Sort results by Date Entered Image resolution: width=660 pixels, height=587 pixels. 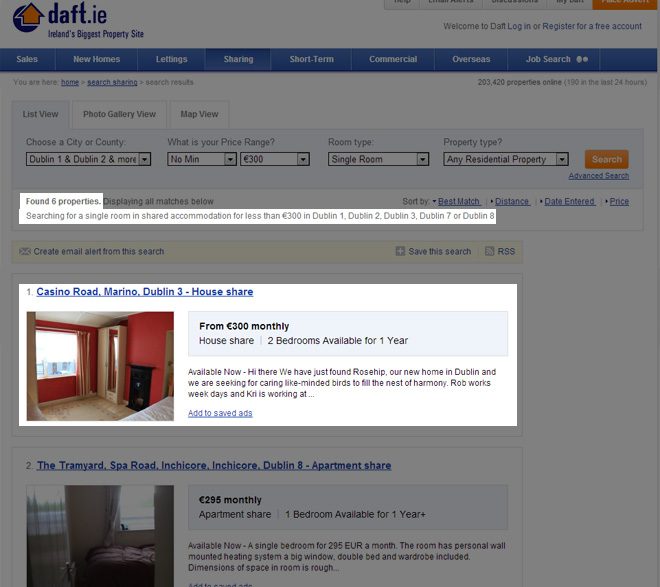click(570, 202)
